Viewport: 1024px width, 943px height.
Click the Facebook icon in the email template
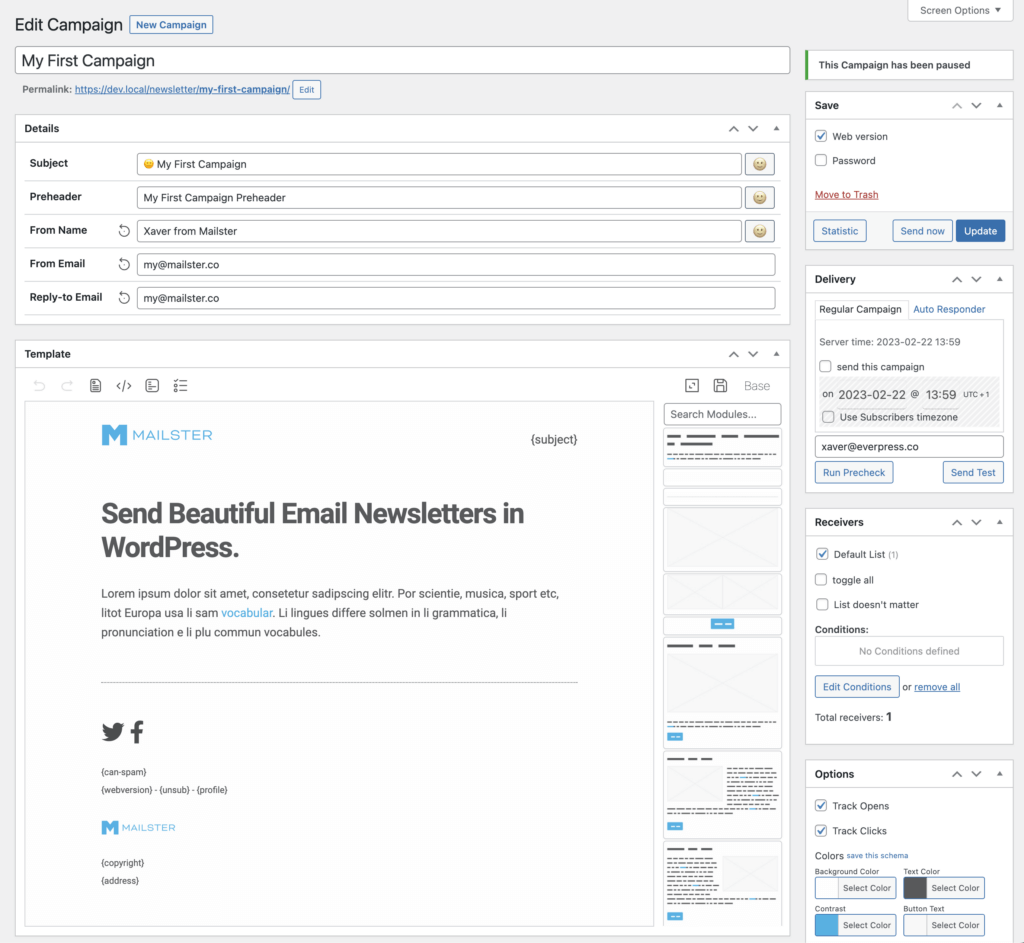[137, 733]
